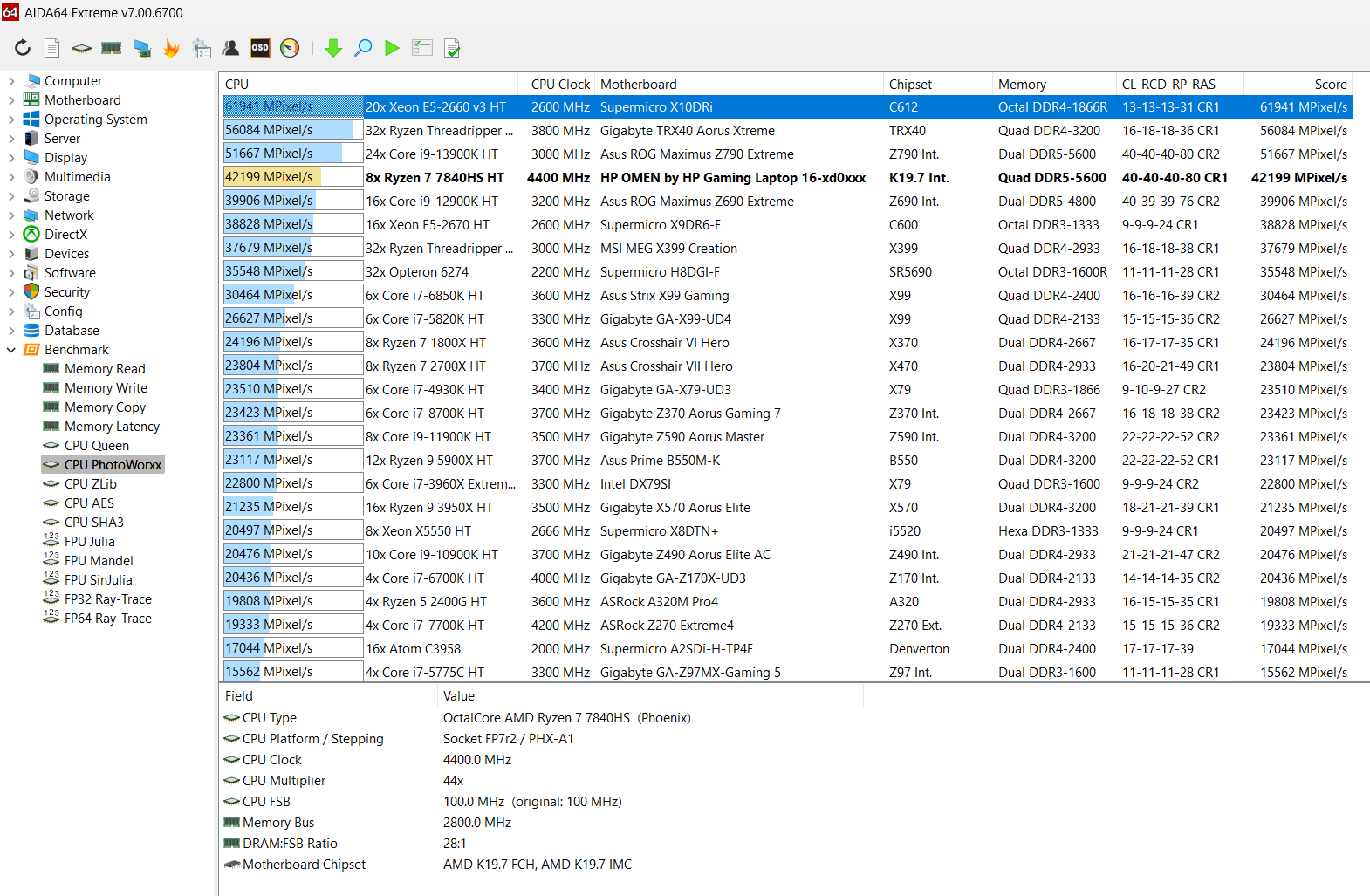Open the FPU SinJulia benchmark
Image resolution: width=1370 pixels, height=896 pixels.
[98, 580]
